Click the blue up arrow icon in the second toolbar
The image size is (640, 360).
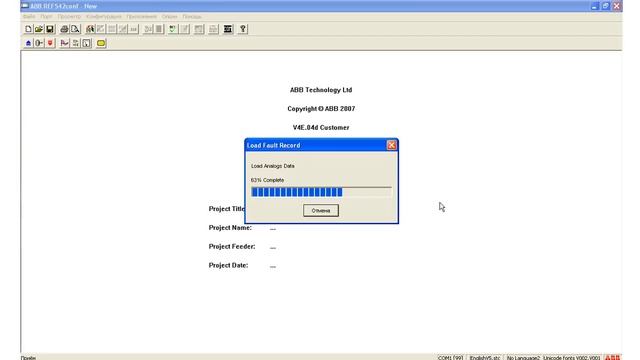click(28, 43)
